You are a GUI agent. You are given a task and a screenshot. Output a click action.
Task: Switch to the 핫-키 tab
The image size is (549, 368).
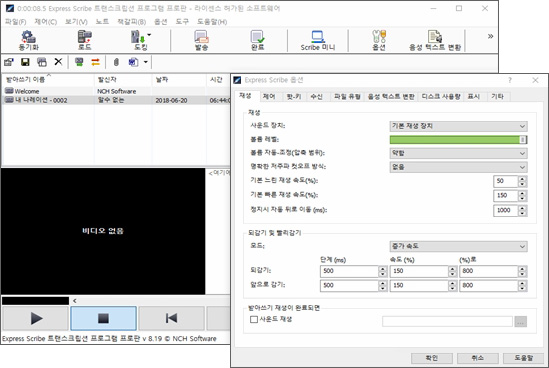[294, 97]
